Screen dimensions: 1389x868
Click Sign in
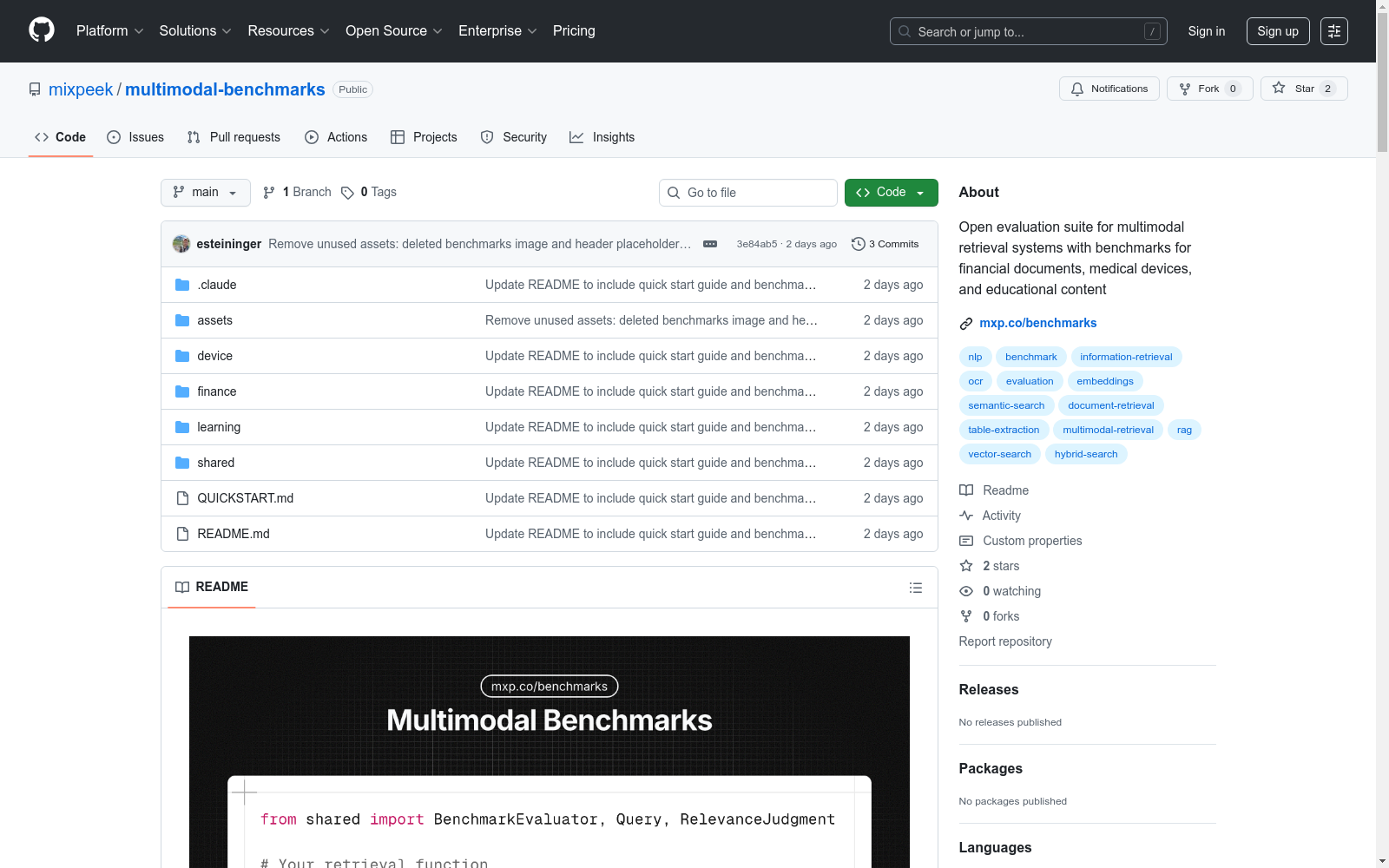tap(1207, 31)
